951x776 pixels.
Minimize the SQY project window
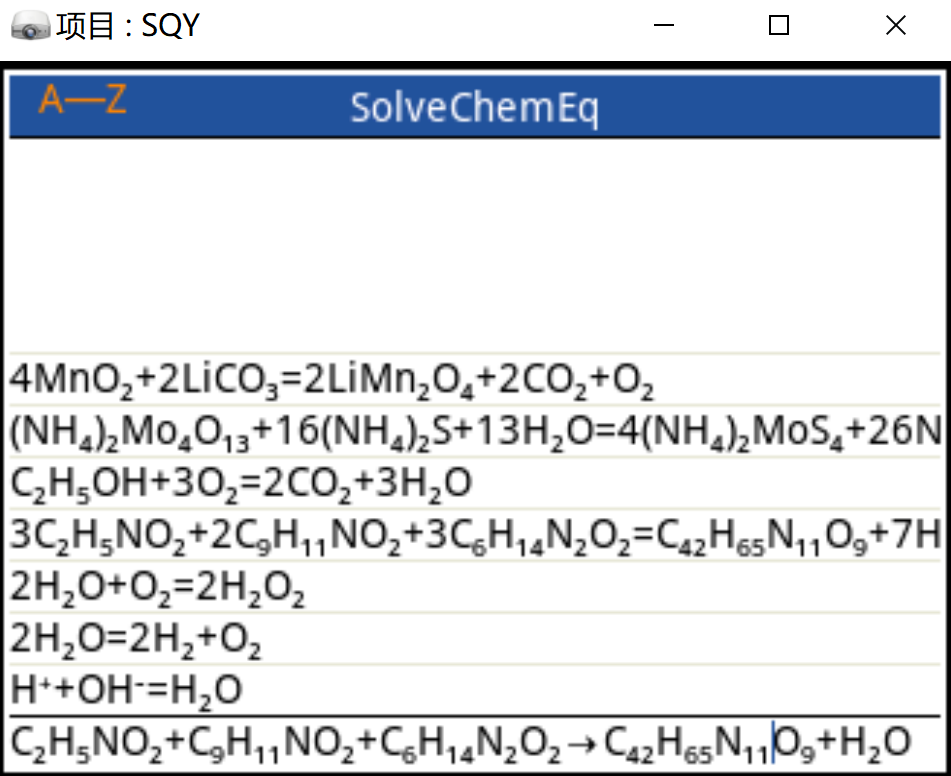664,25
